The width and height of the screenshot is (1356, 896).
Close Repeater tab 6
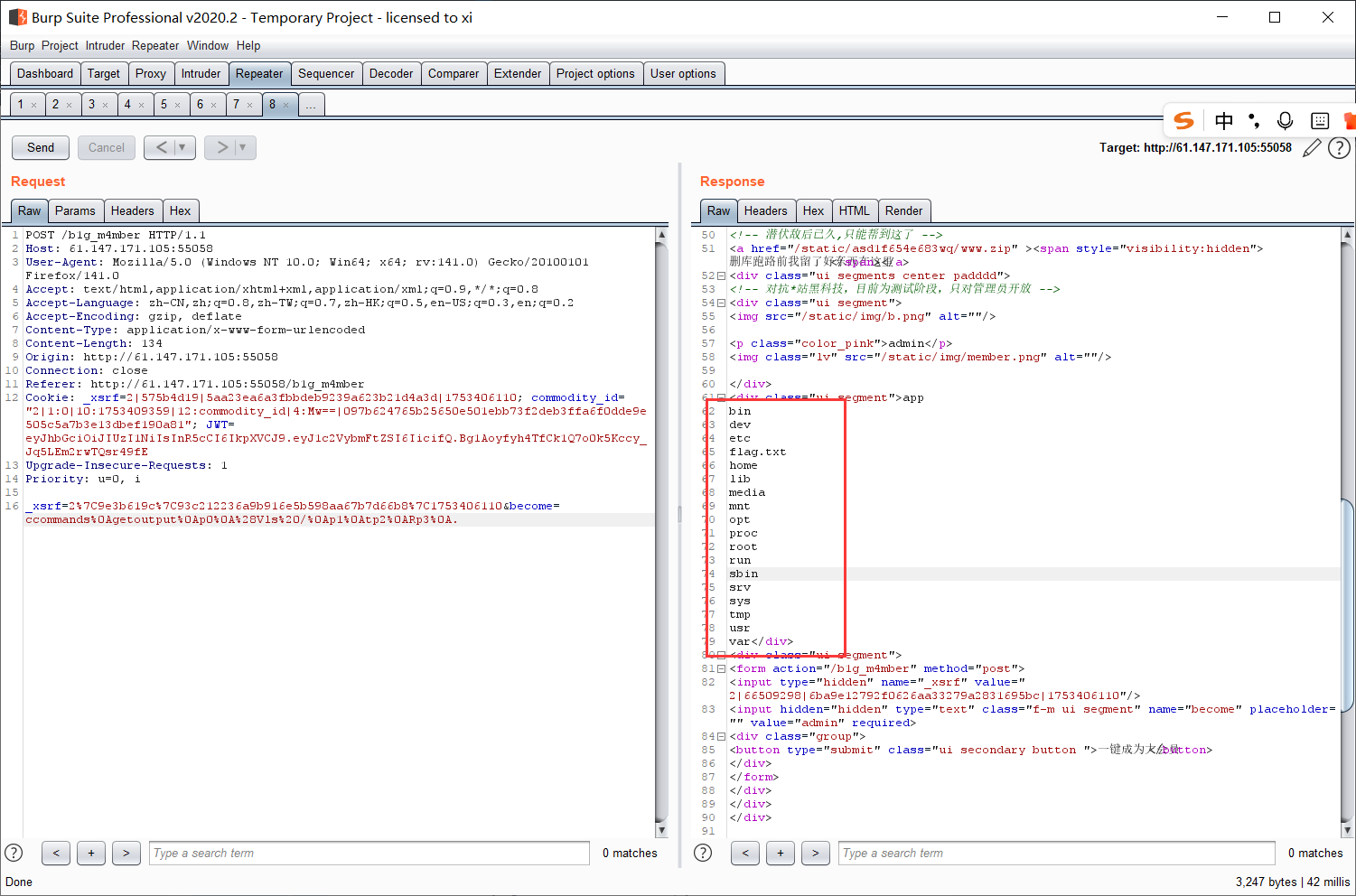pyautogui.click(x=213, y=105)
